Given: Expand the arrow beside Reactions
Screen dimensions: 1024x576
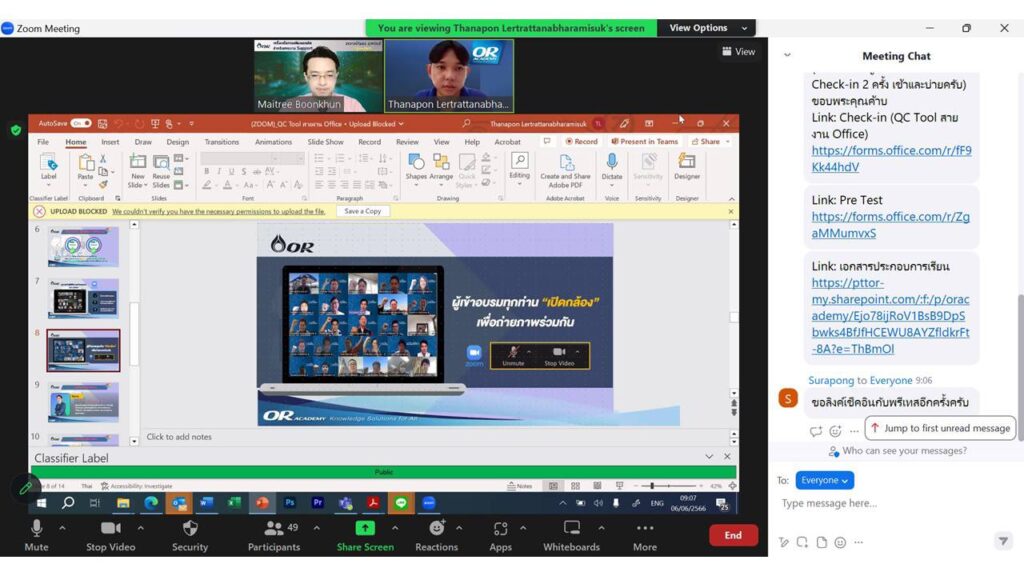Looking at the screenshot, I should click(459, 528).
